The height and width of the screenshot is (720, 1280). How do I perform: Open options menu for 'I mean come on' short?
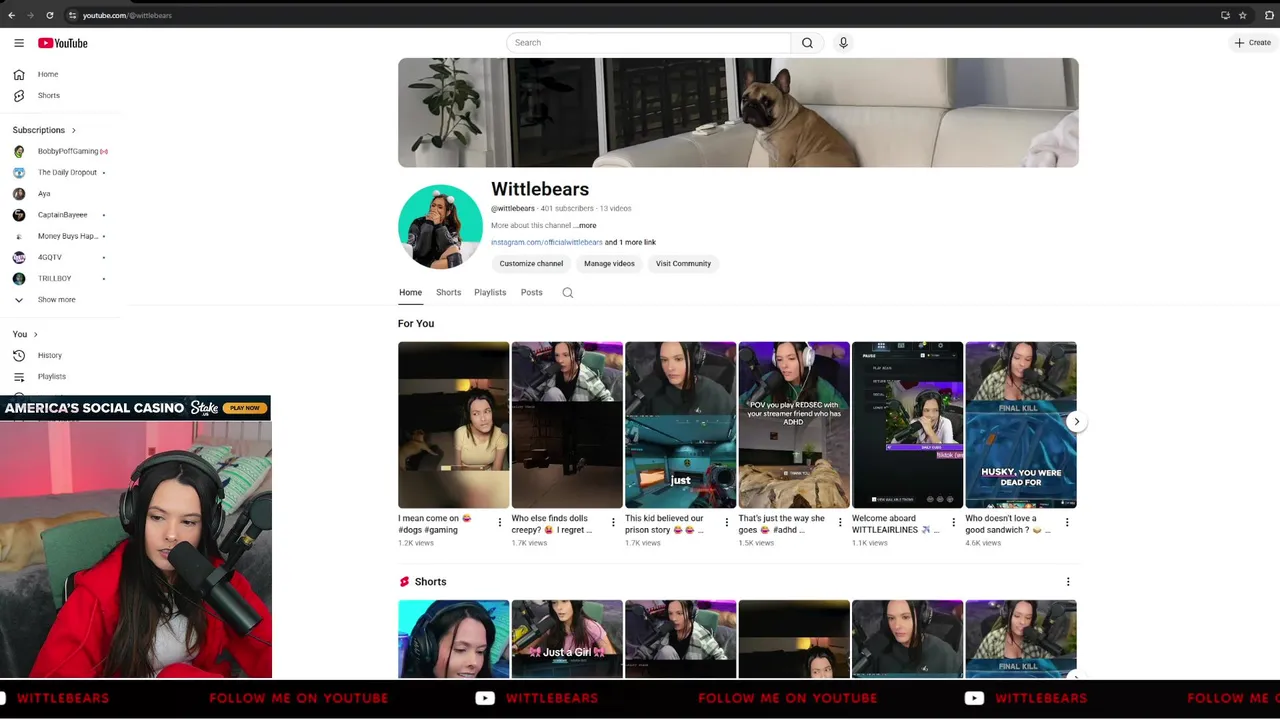coord(500,522)
